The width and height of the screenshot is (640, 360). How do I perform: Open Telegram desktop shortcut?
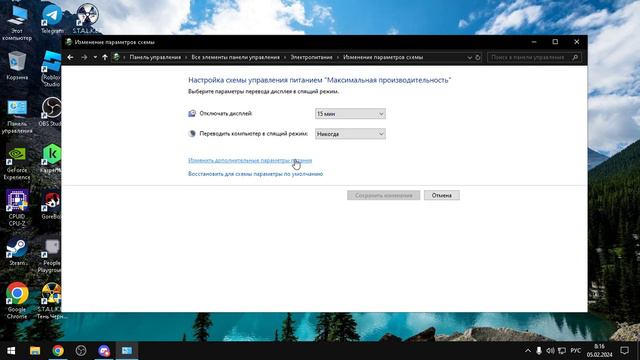coord(52,19)
